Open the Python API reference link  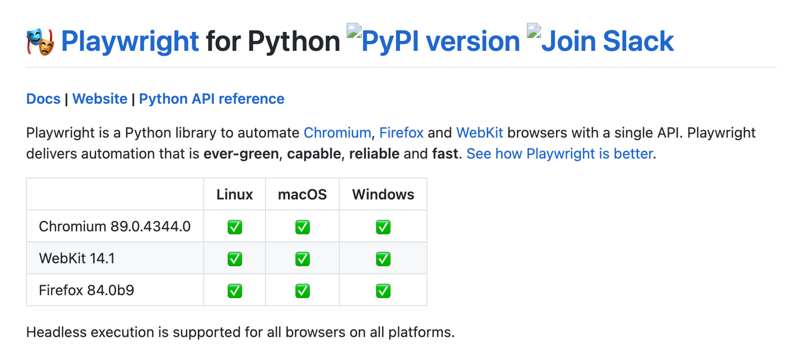[x=212, y=98]
